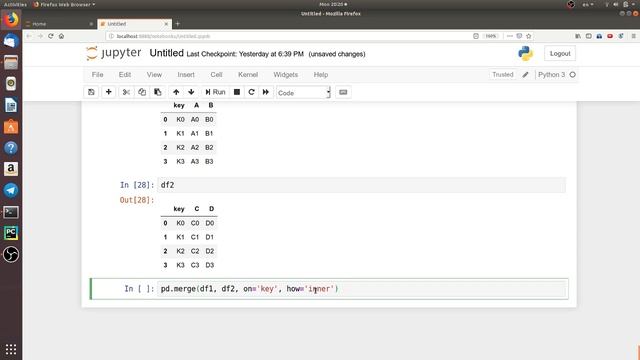Image resolution: width=640 pixels, height=360 pixels.
Task: Show applications grid in the dock
Action: point(11,349)
